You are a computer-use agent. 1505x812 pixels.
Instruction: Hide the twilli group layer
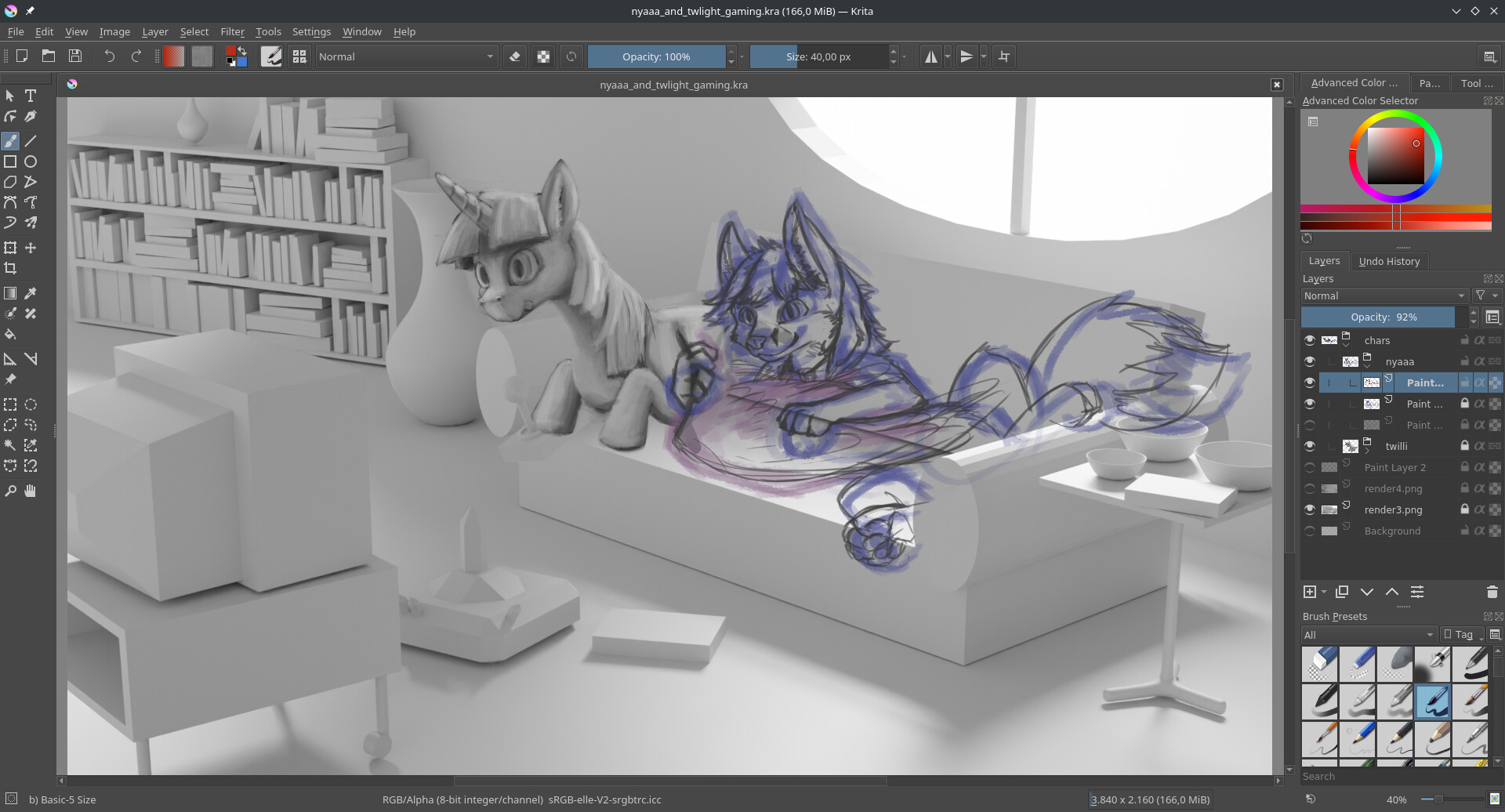pyautogui.click(x=1310, y=446)
